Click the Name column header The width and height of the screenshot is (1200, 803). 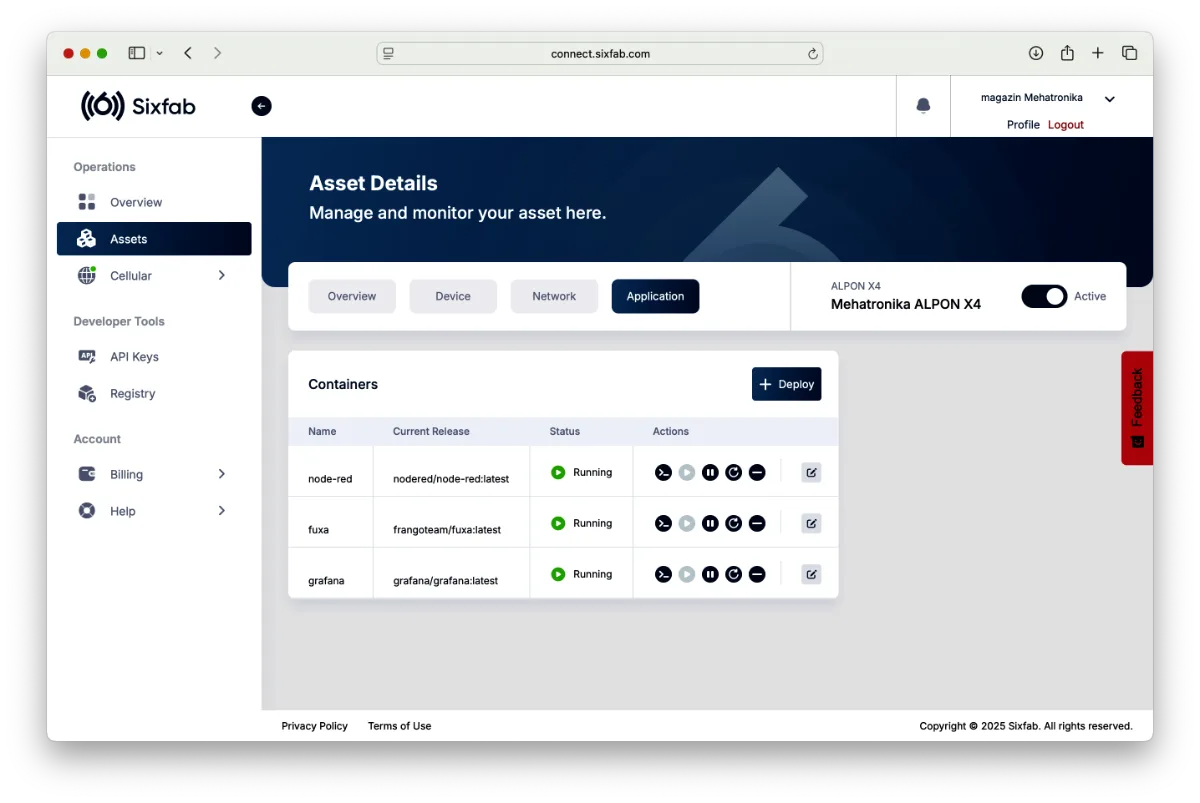click(322, 432)
